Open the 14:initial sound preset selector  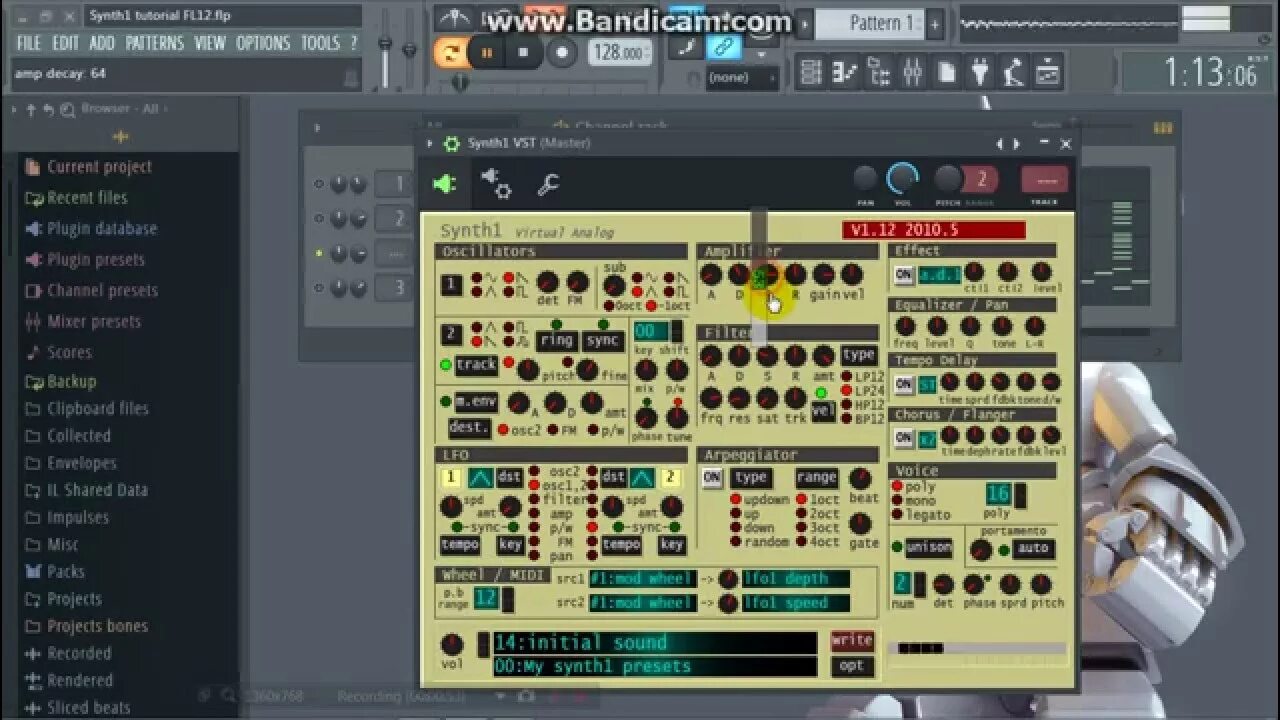coord(655,643)
